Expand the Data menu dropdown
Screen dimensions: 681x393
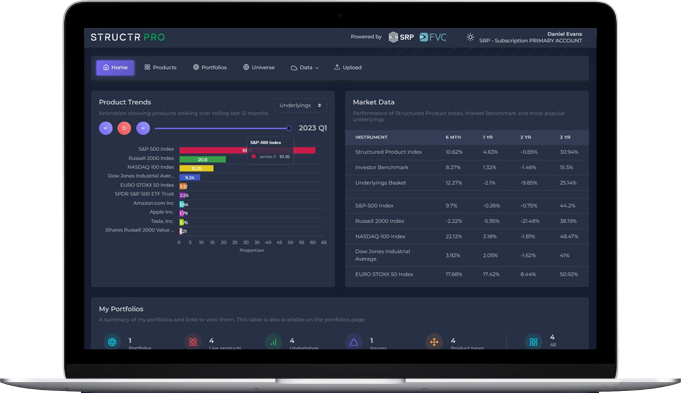(305, 68)
